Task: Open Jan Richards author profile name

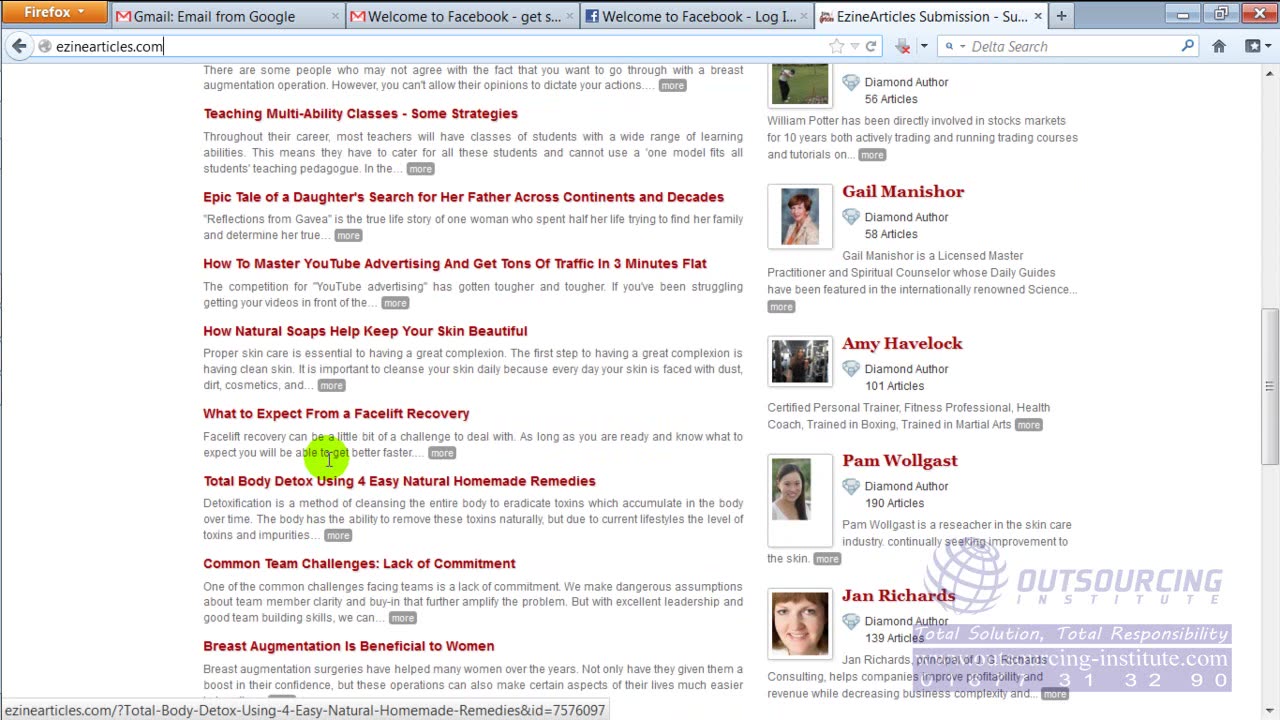Action: pyautogui.click(x=898, y=596)
